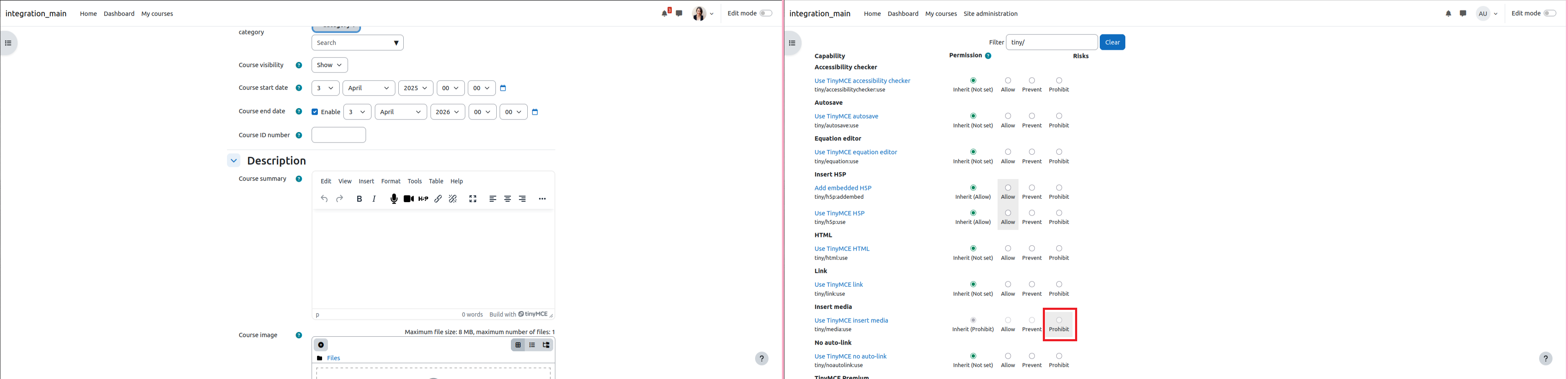The image size is (1568, 379).
Task: Click help icon next to Permission header
Action: pyautogui.click(x=988, y=56)
